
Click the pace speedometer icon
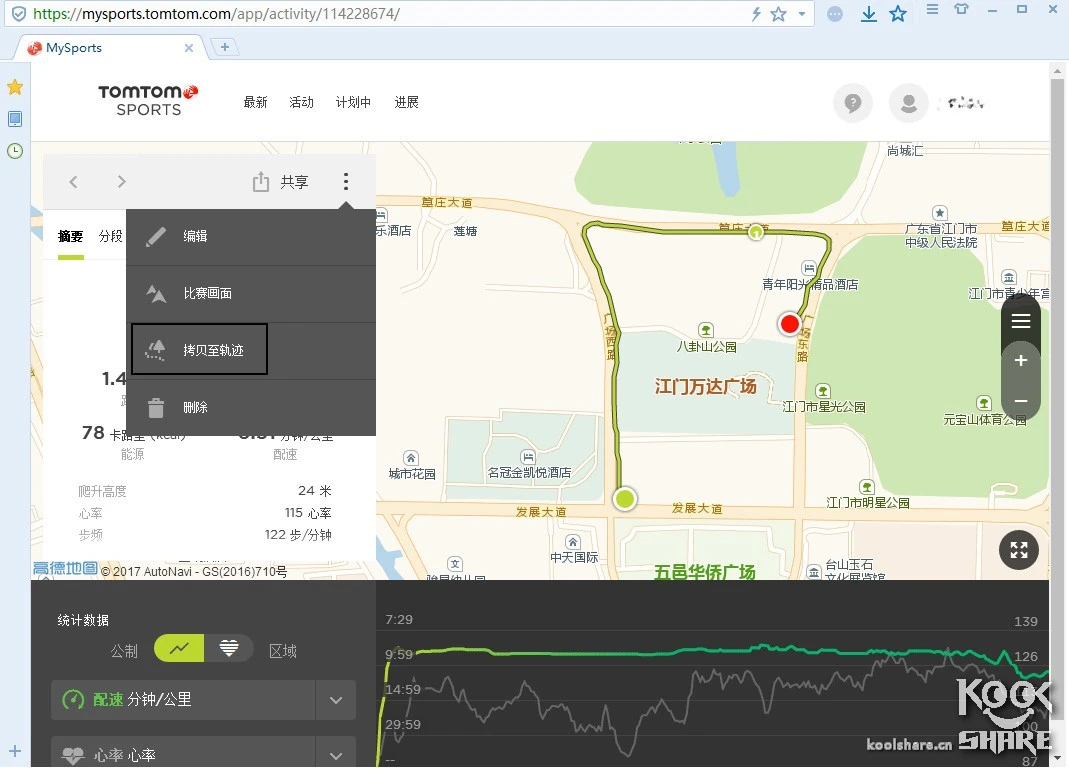pos(73,700)
